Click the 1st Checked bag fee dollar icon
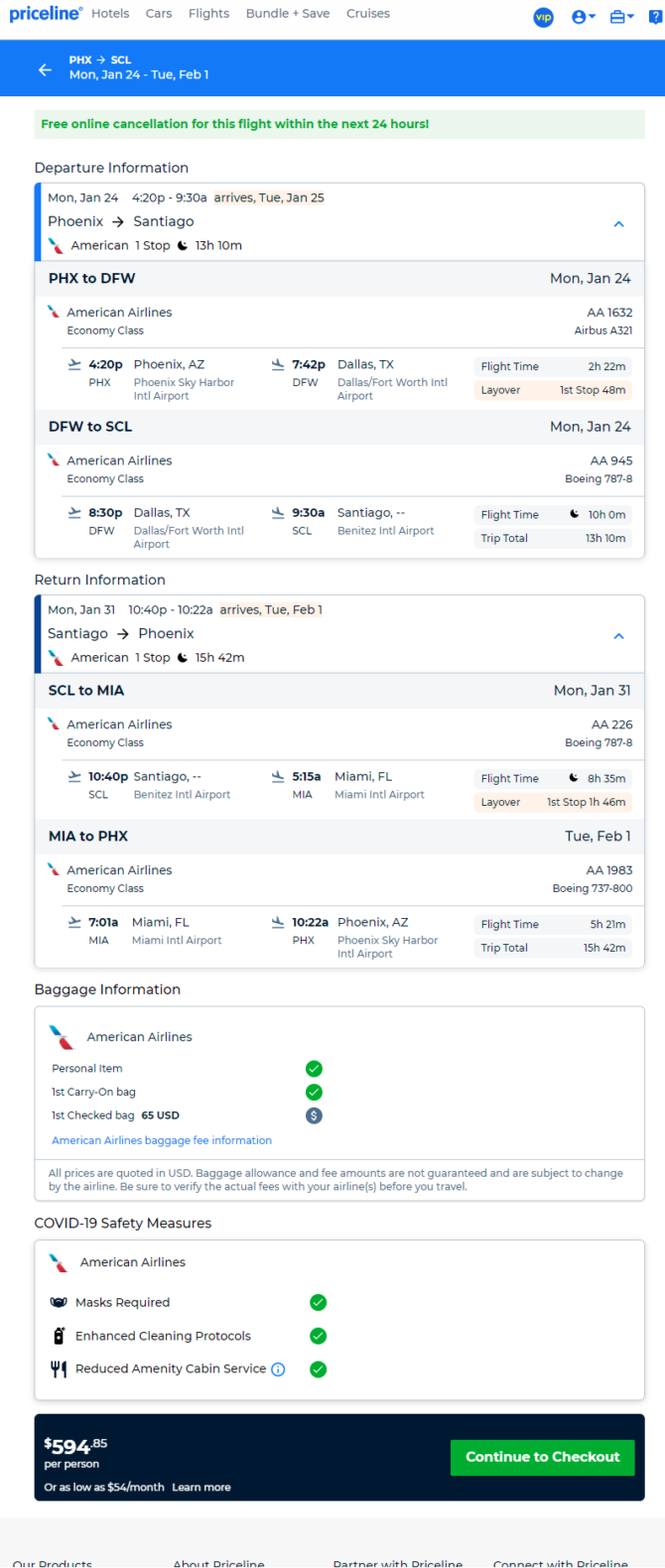The width and height of the screenshot is (665, 1568). coord(314,1115)
